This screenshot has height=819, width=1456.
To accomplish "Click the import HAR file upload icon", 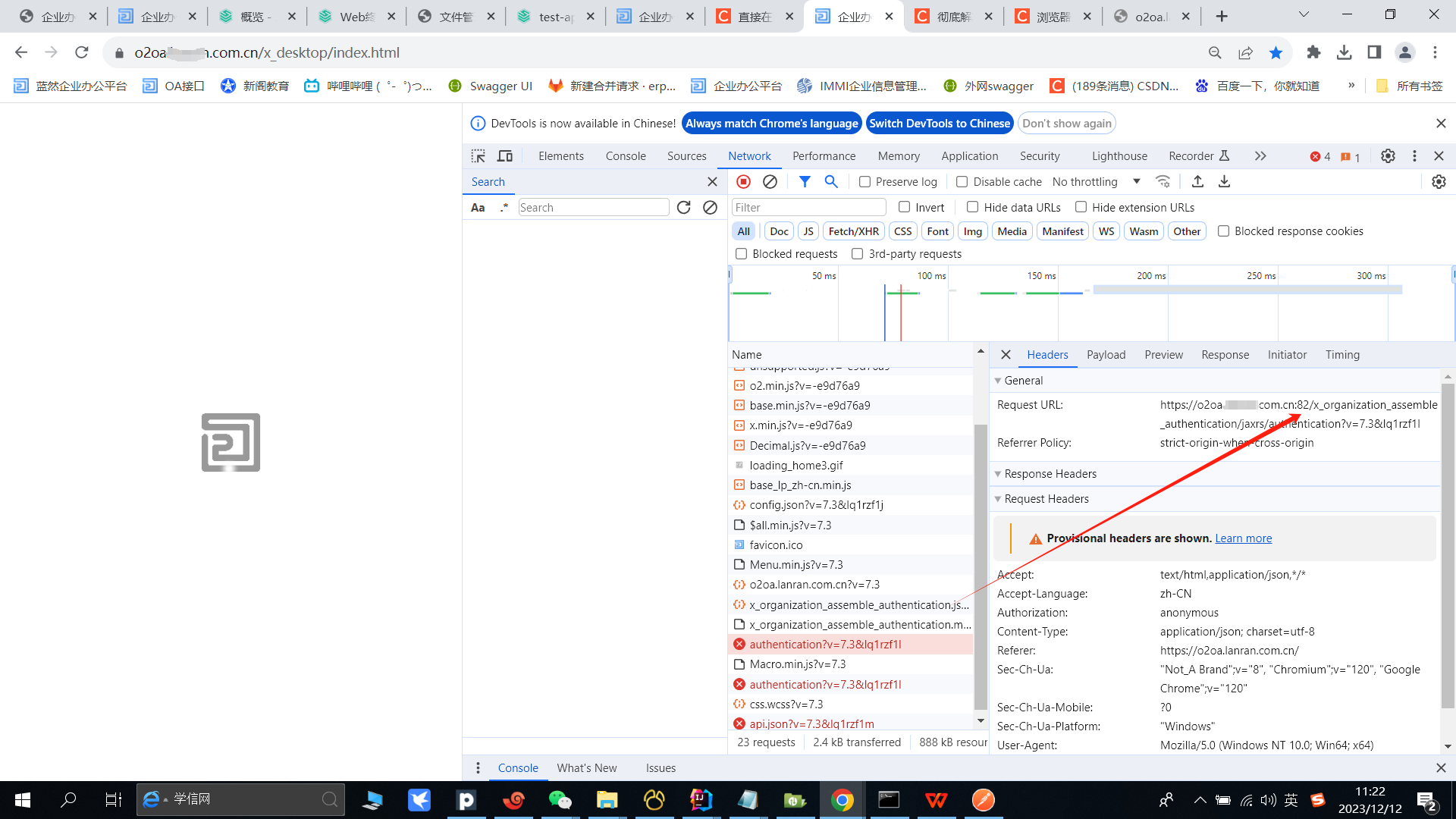I will (1197, 181).
